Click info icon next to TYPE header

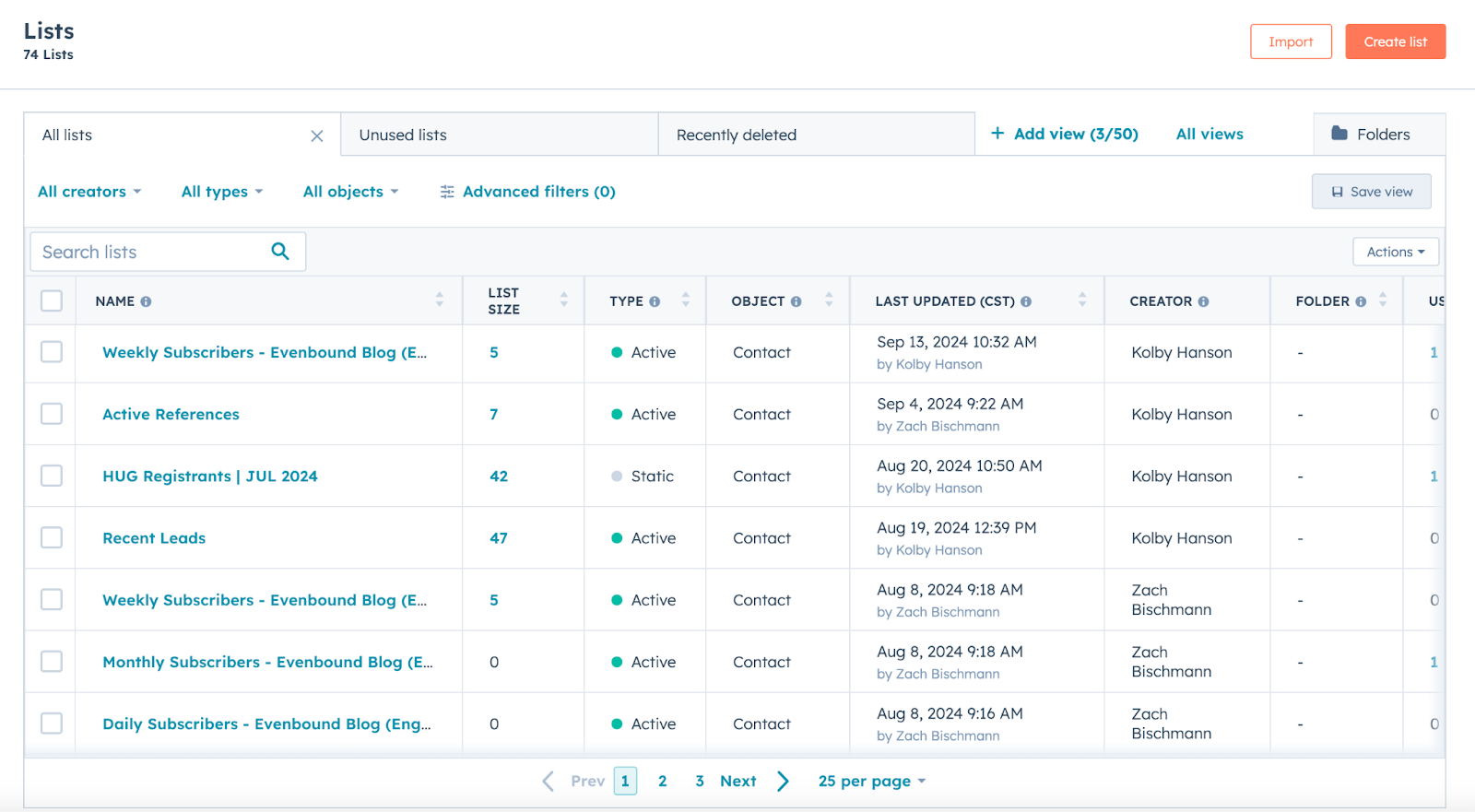(655, 301)
